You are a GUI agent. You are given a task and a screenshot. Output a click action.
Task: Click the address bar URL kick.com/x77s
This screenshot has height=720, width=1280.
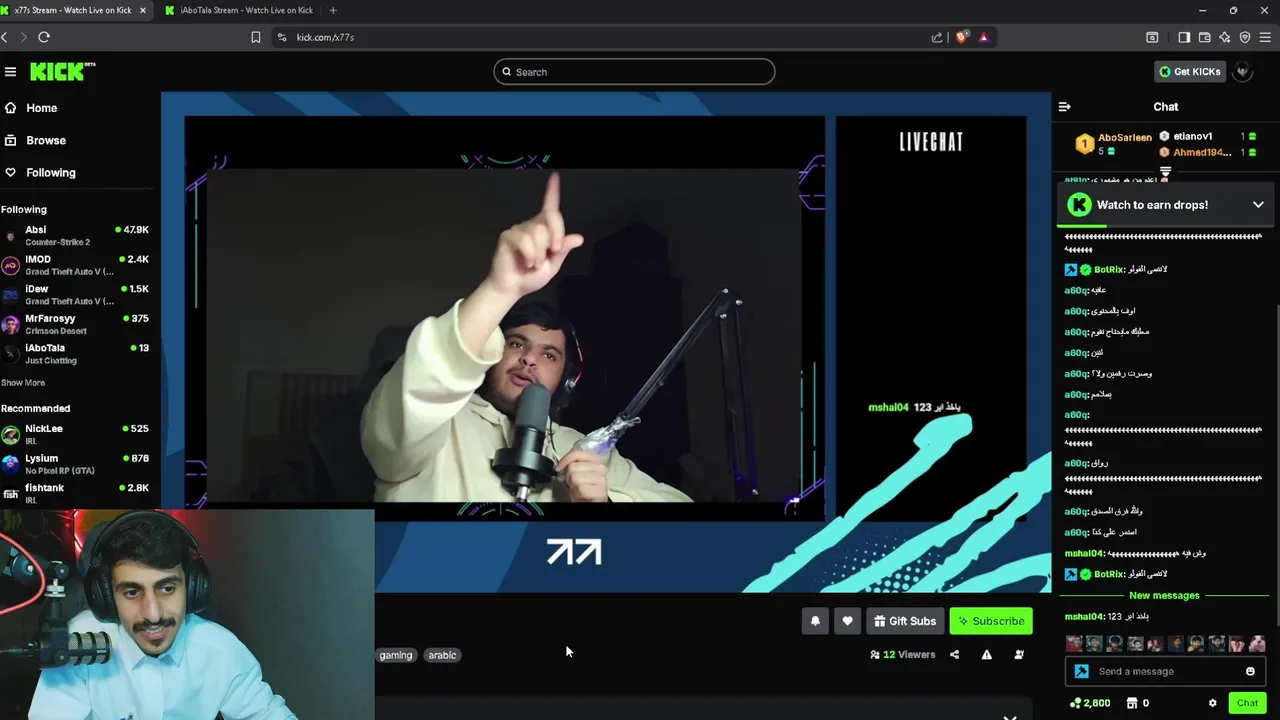tap(325, 37)
